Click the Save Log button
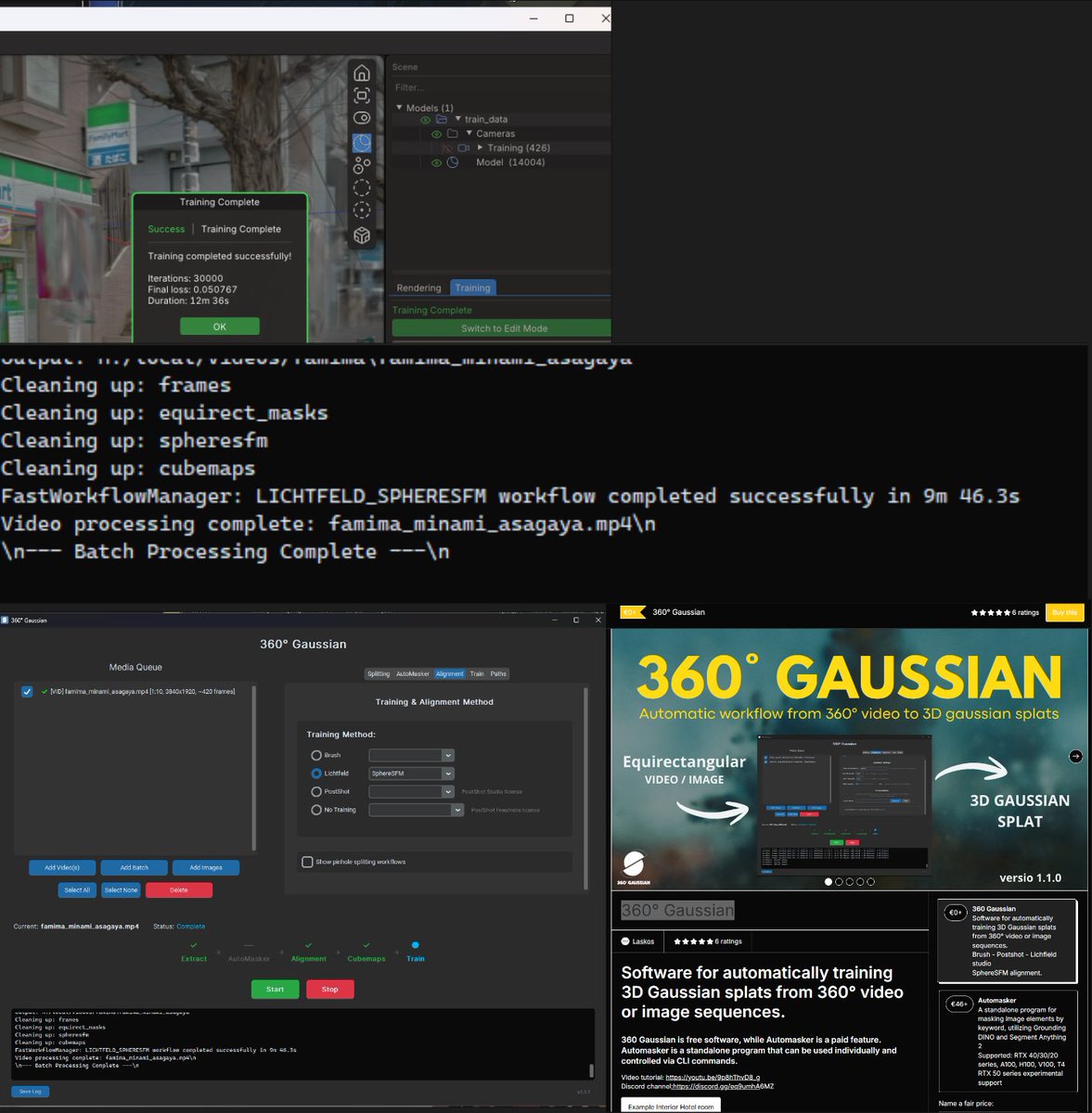This screenshot has width=1092, height=1113. click(x=30, y=1092)
